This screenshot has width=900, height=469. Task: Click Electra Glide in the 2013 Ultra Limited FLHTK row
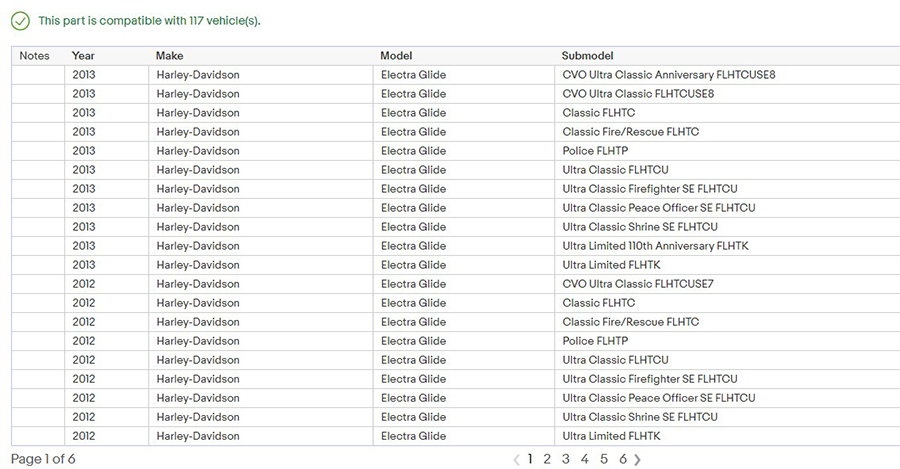click(413, 265)
